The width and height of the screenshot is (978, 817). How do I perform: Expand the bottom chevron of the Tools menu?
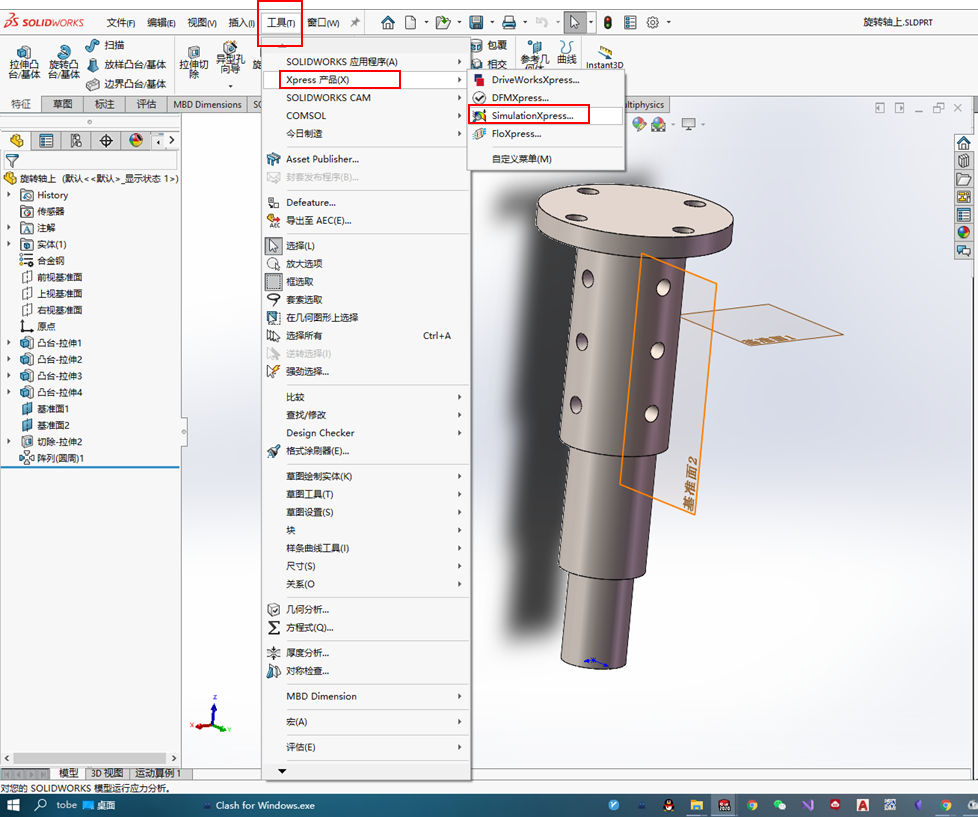coord(282,771)
